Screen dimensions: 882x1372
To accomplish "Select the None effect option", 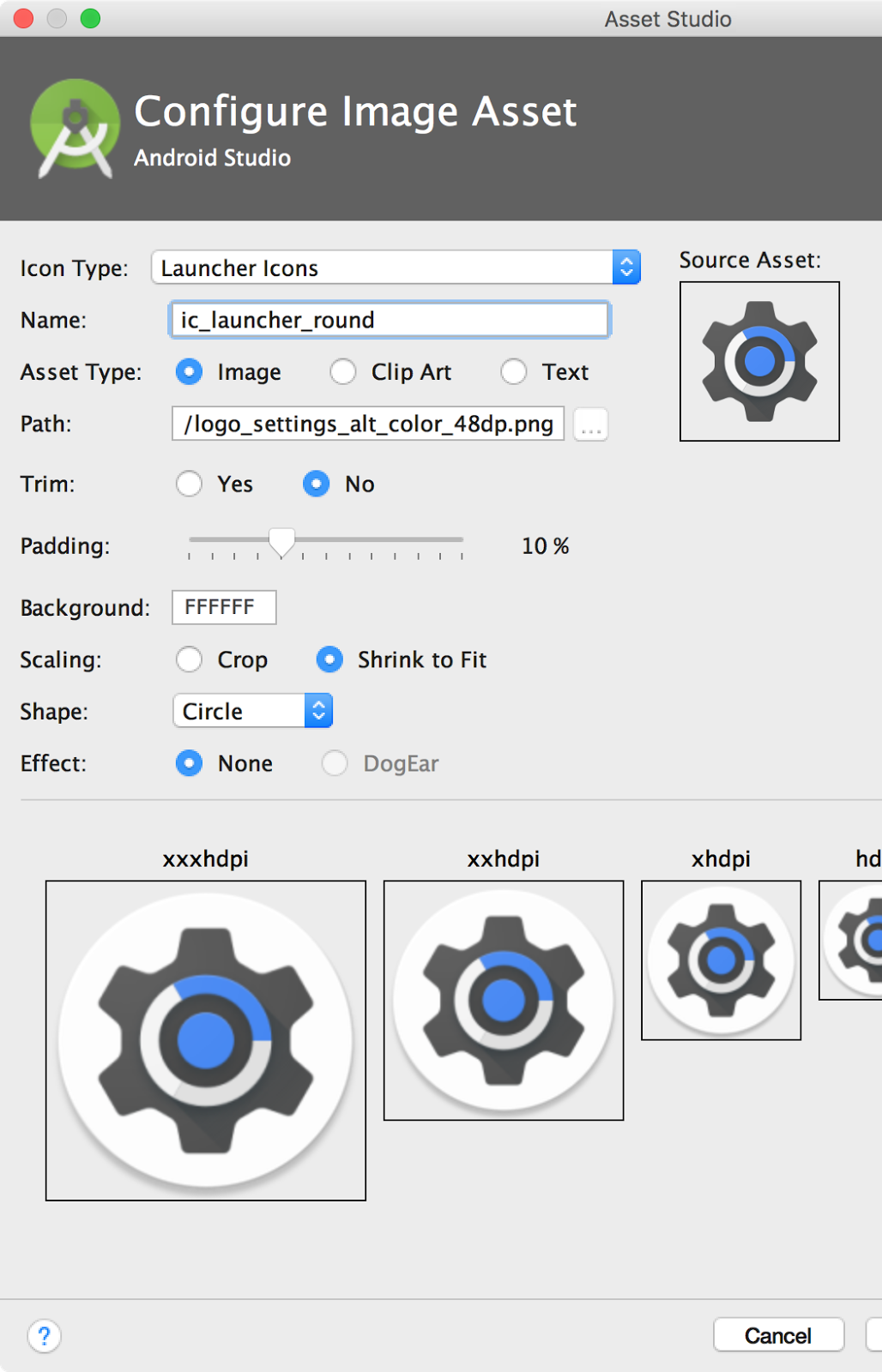I will click(x=189, y=763).
